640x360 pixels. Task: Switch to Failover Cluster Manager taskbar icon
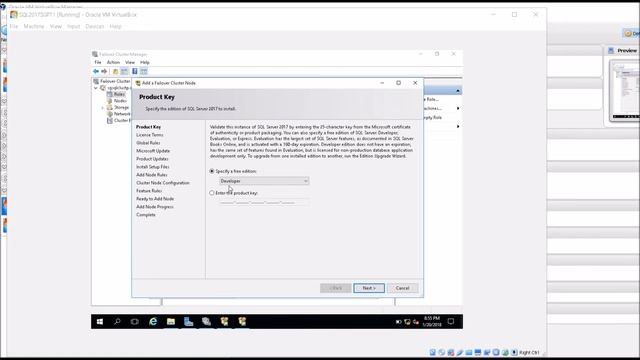[206, 322]
